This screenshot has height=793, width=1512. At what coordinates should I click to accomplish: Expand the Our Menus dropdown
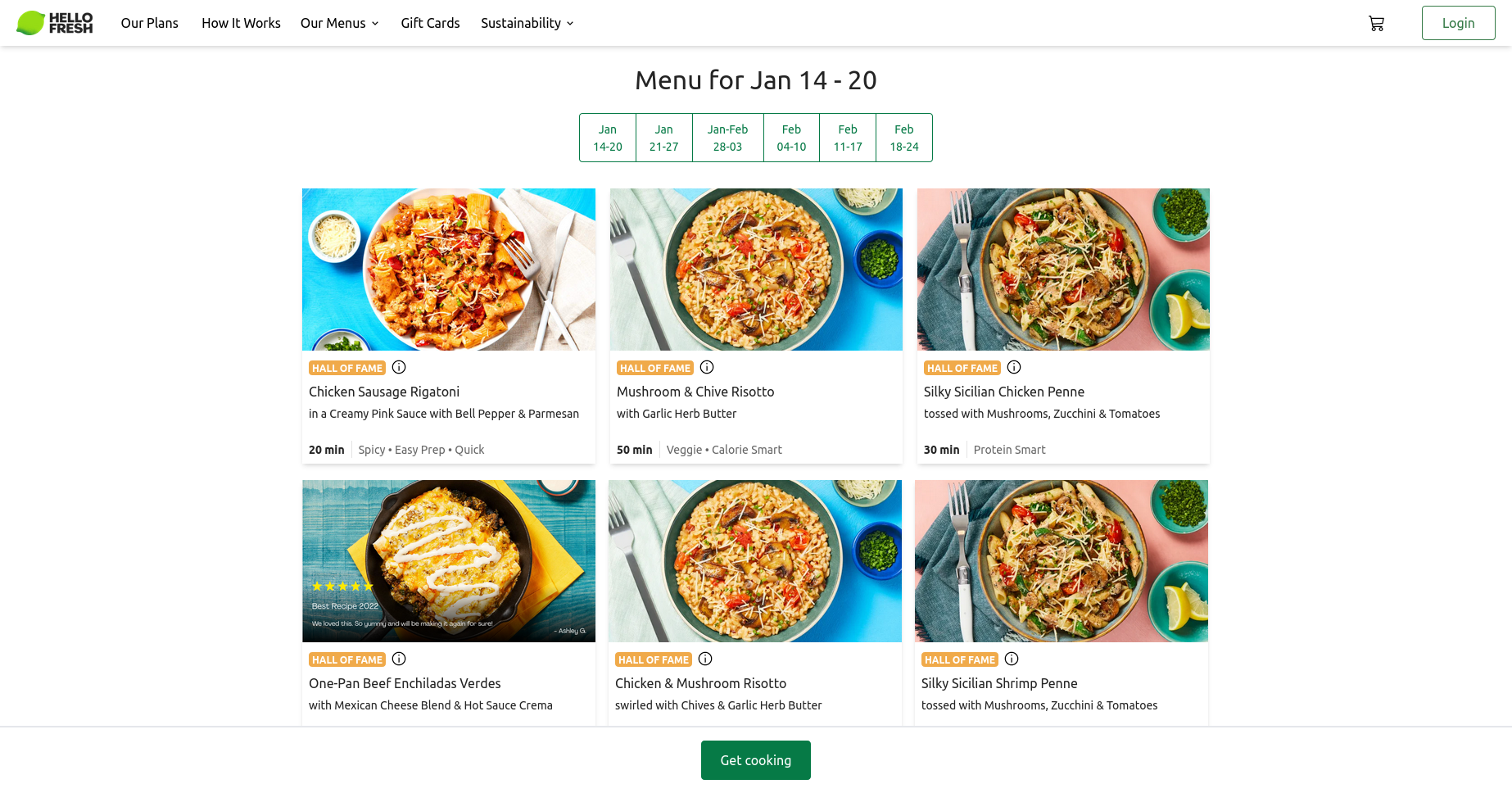coord(339,23)
